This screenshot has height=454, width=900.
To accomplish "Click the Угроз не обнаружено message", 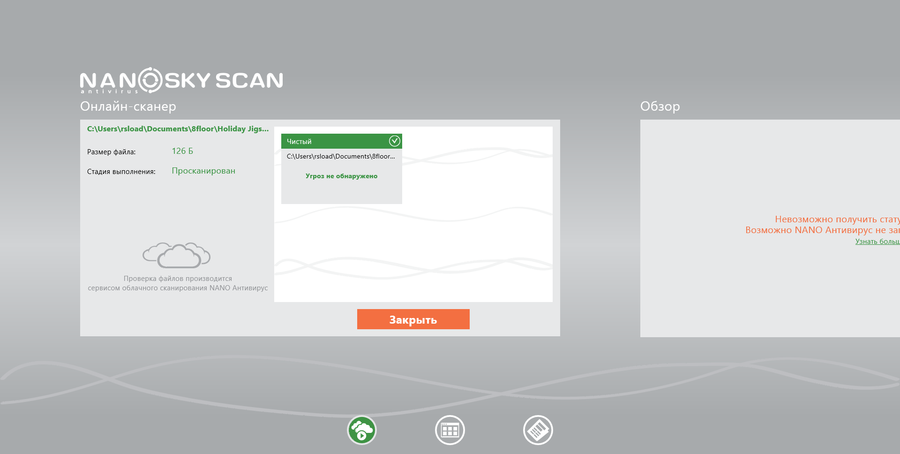I will click(x=342, y=176).
